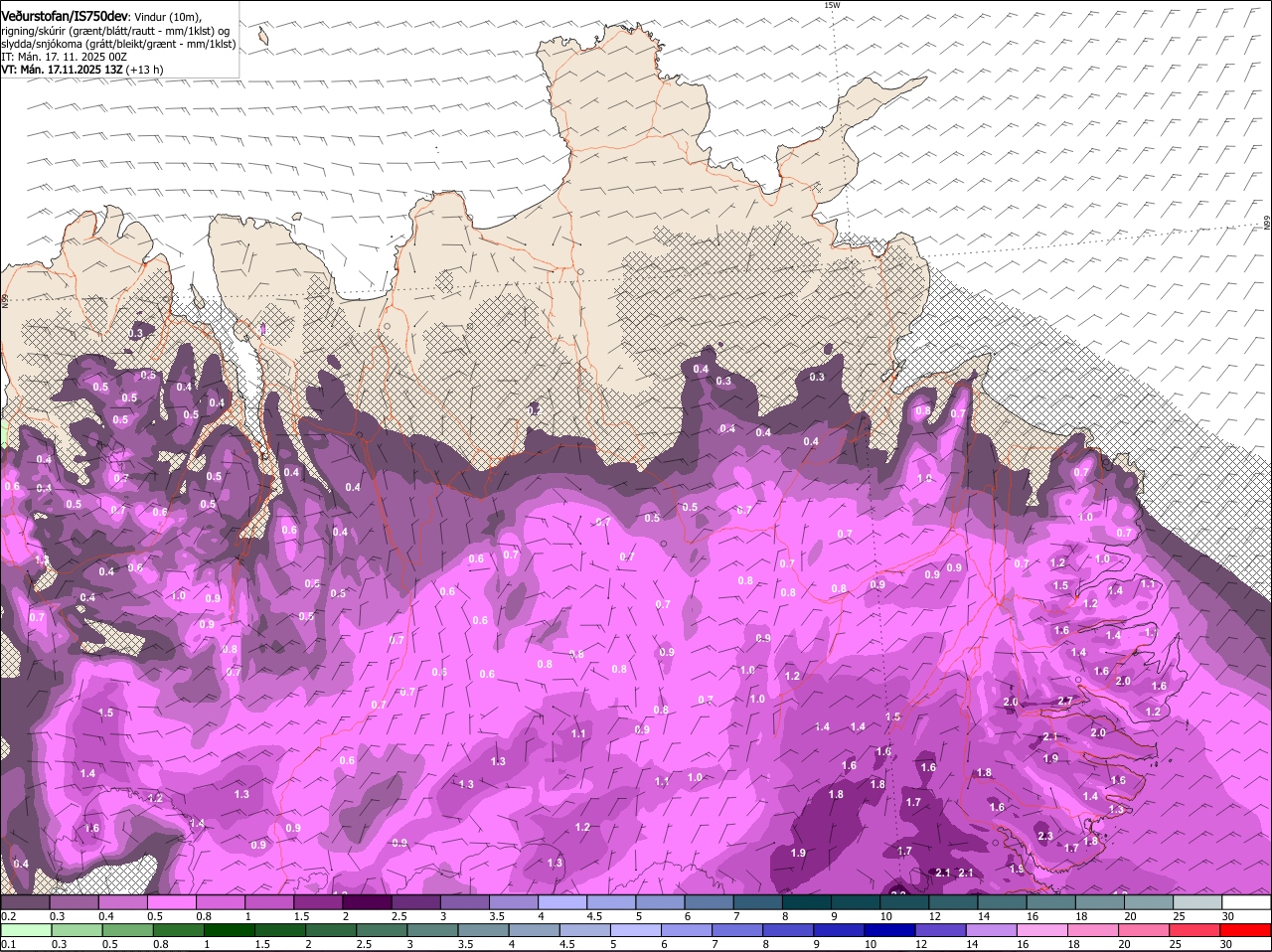Click the 'IT: Mán. 17. 11. 2025 00Z' line
Screen dimensions: 1272x952
(x=65, y=57)
